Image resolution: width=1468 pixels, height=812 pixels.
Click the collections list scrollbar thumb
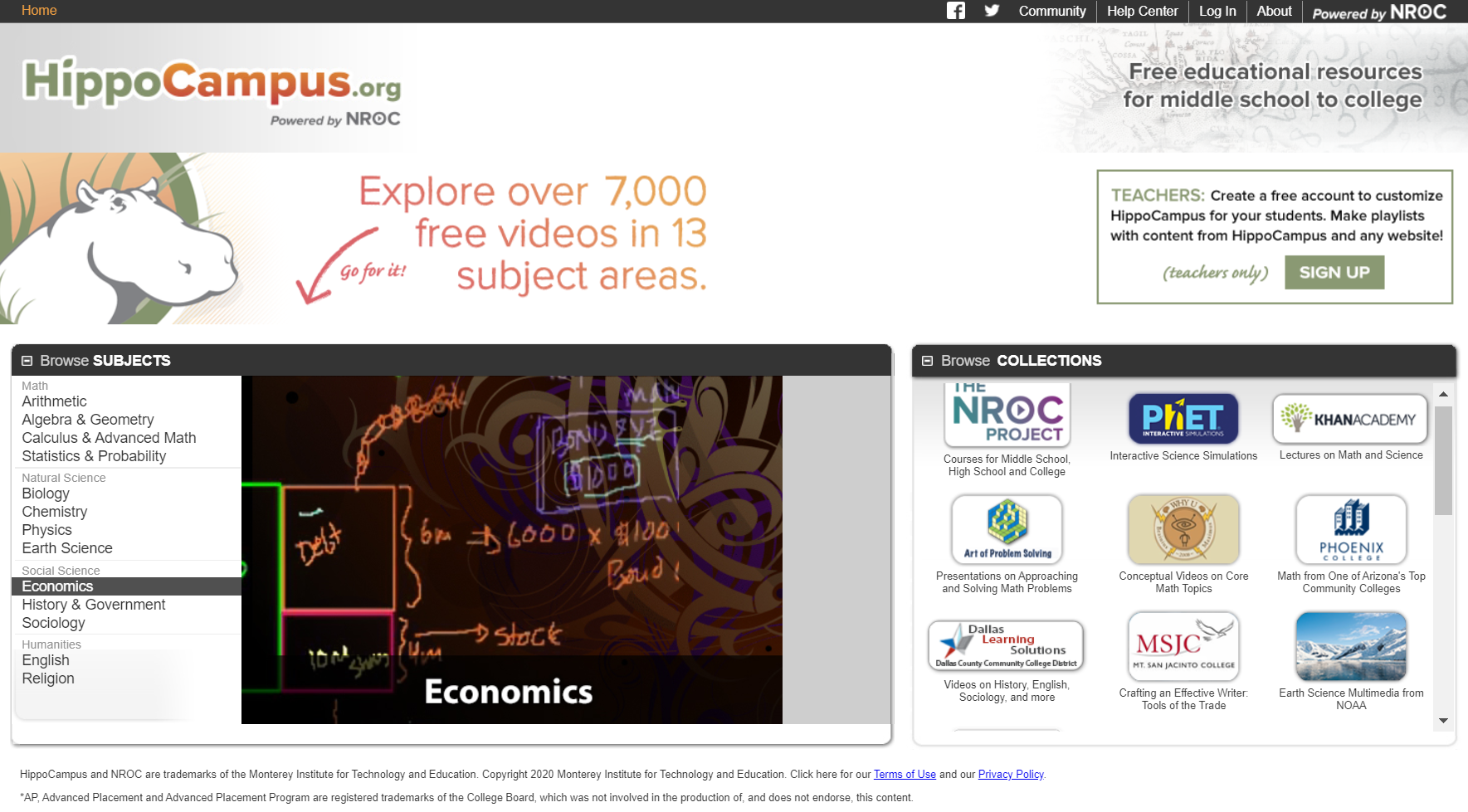pyautogui.click(x=1444, y=460)
